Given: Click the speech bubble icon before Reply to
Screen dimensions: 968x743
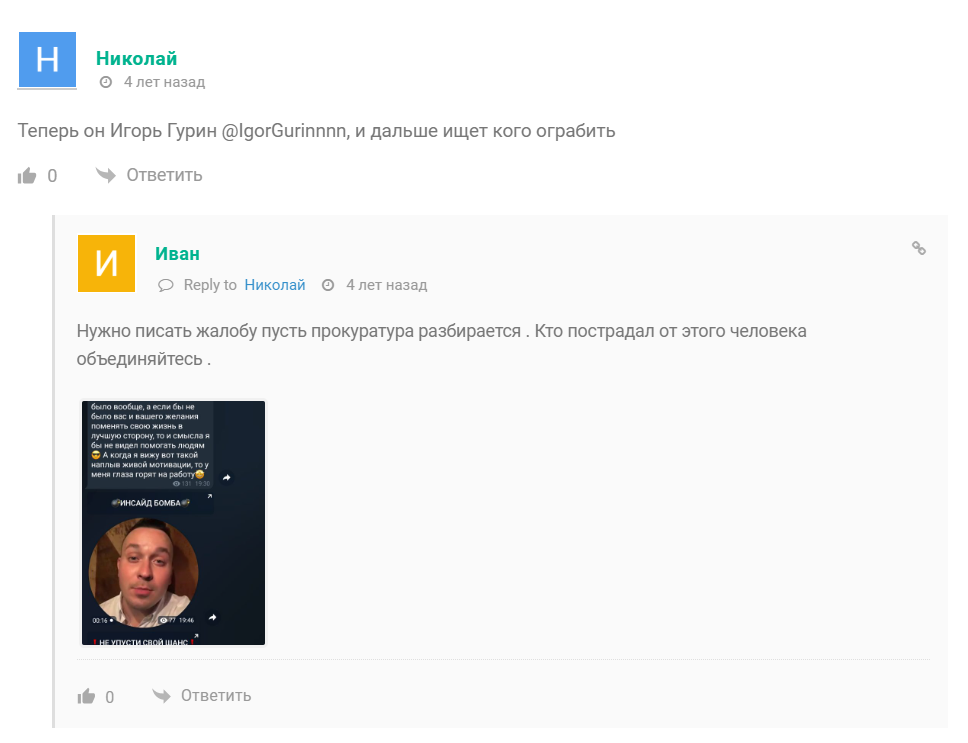Looking at the screenshot, I should pos(165,284).
